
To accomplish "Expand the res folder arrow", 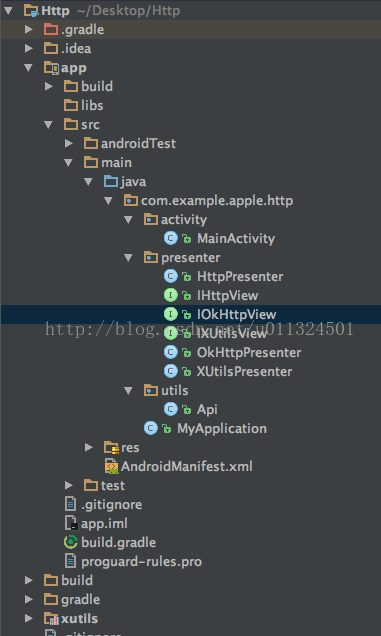I will point(89,447).
